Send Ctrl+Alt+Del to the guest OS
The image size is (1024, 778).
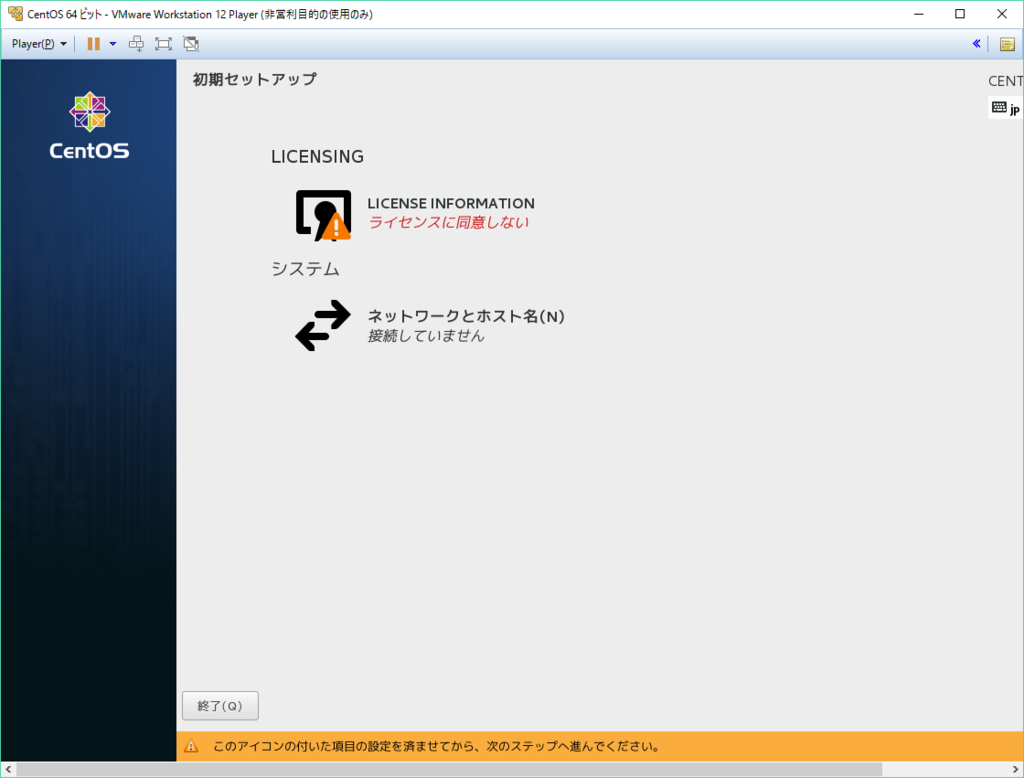click(x=135, y=43)
